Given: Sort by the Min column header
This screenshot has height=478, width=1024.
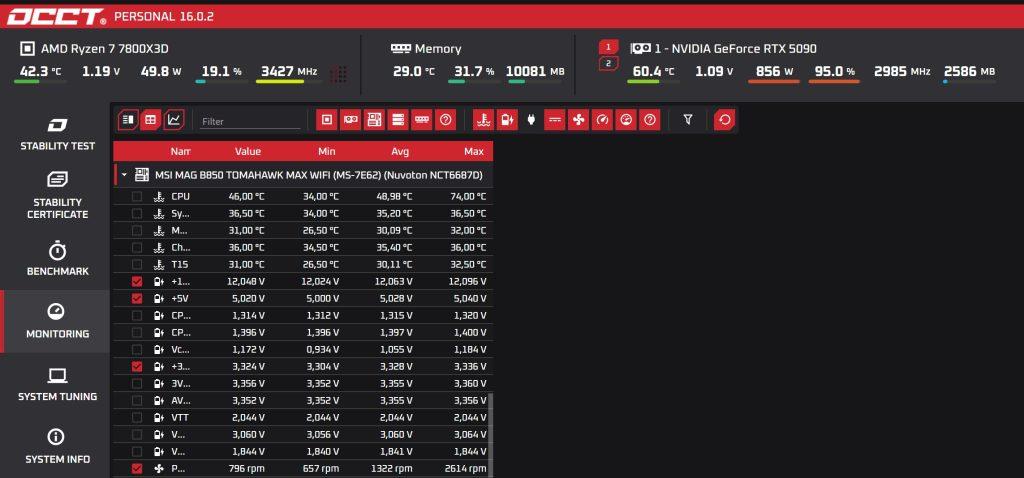Looking at the screenshot, I should tap(327, 151).
